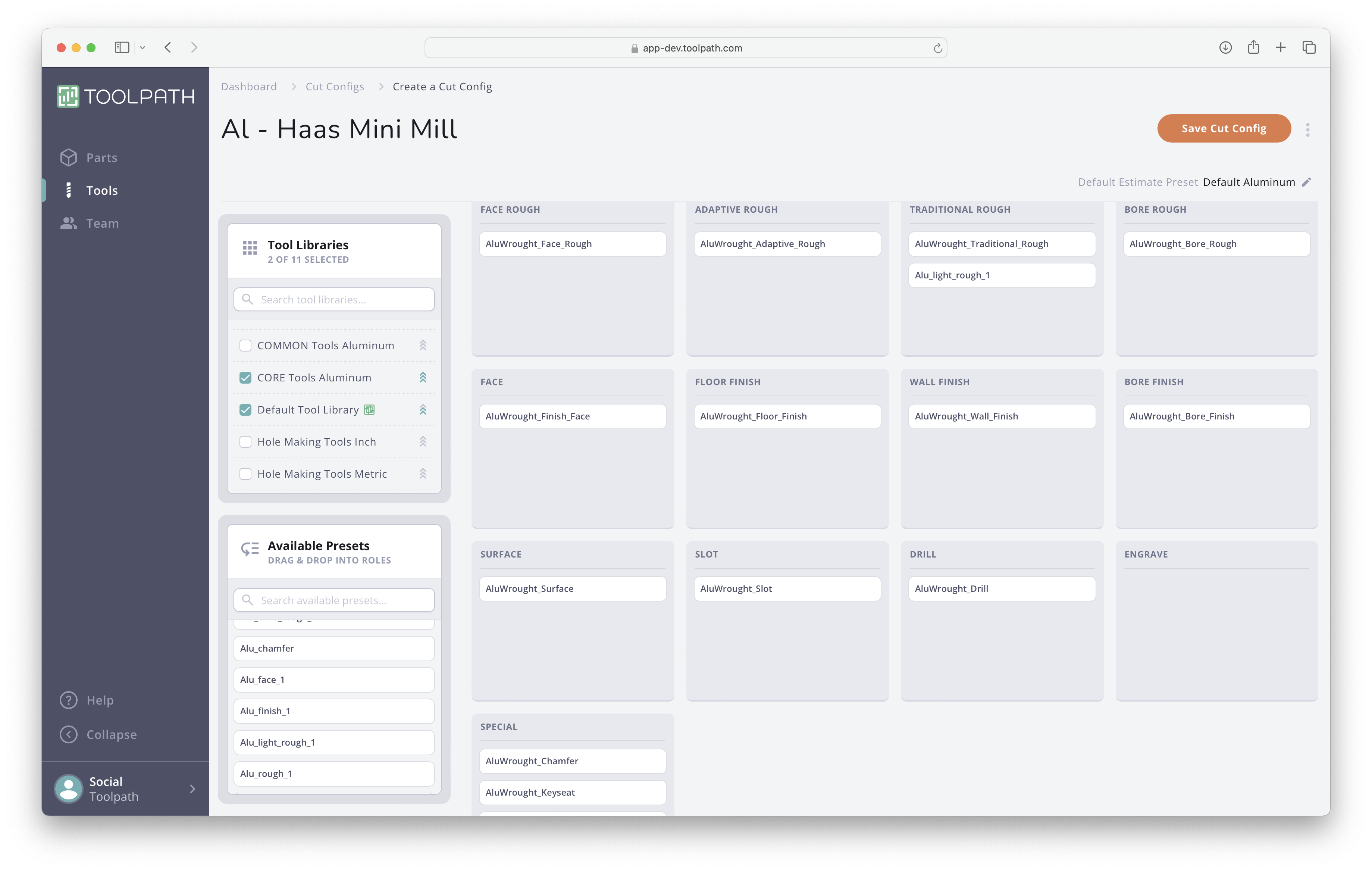Open the Team section from the sidebar
1372x871 pixels.
point(68,223)
